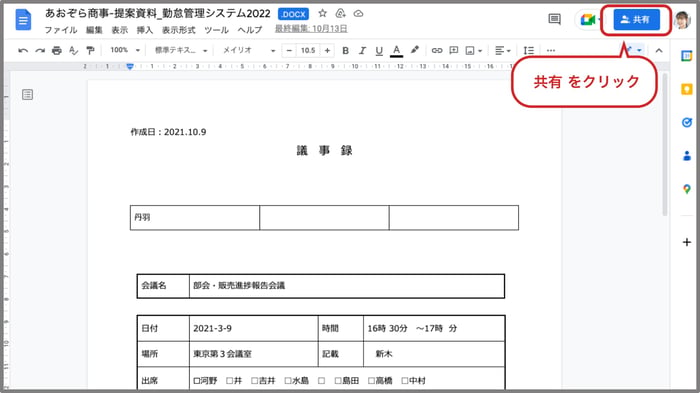Undo the last action

point(23,50)
